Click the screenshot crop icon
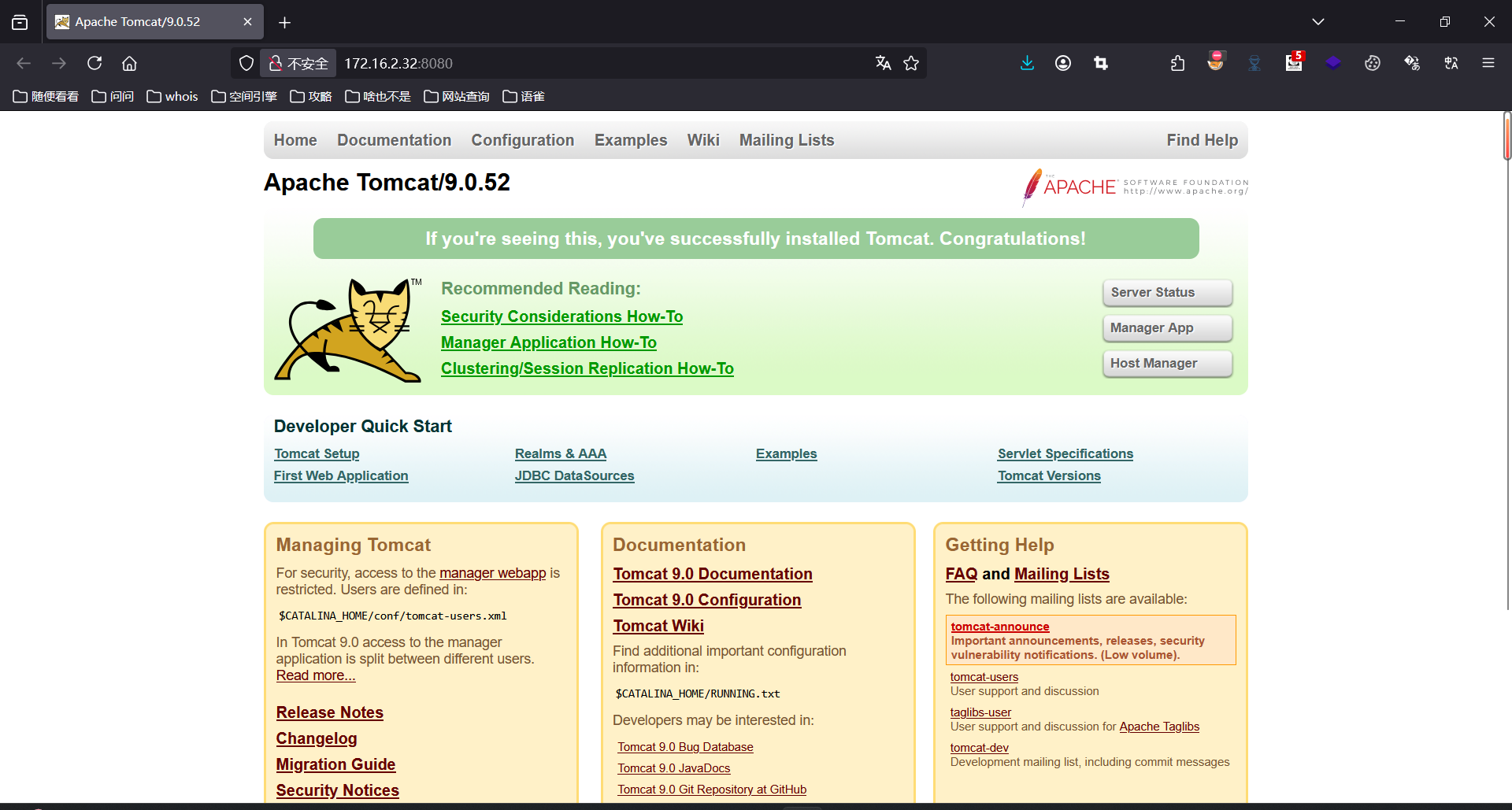Image resolution: width=1512 pixels, height=810 pixels. tap(1101, 63)
